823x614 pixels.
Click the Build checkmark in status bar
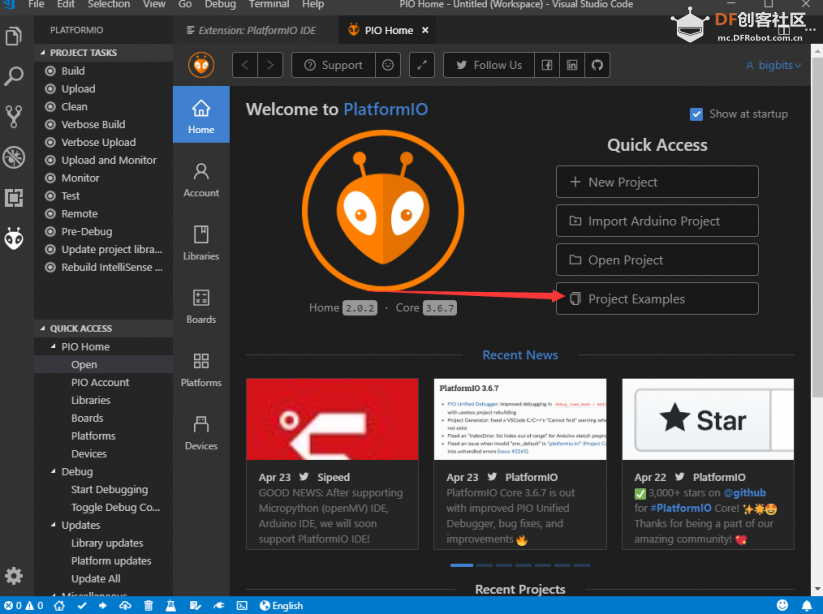click(82, 606)
